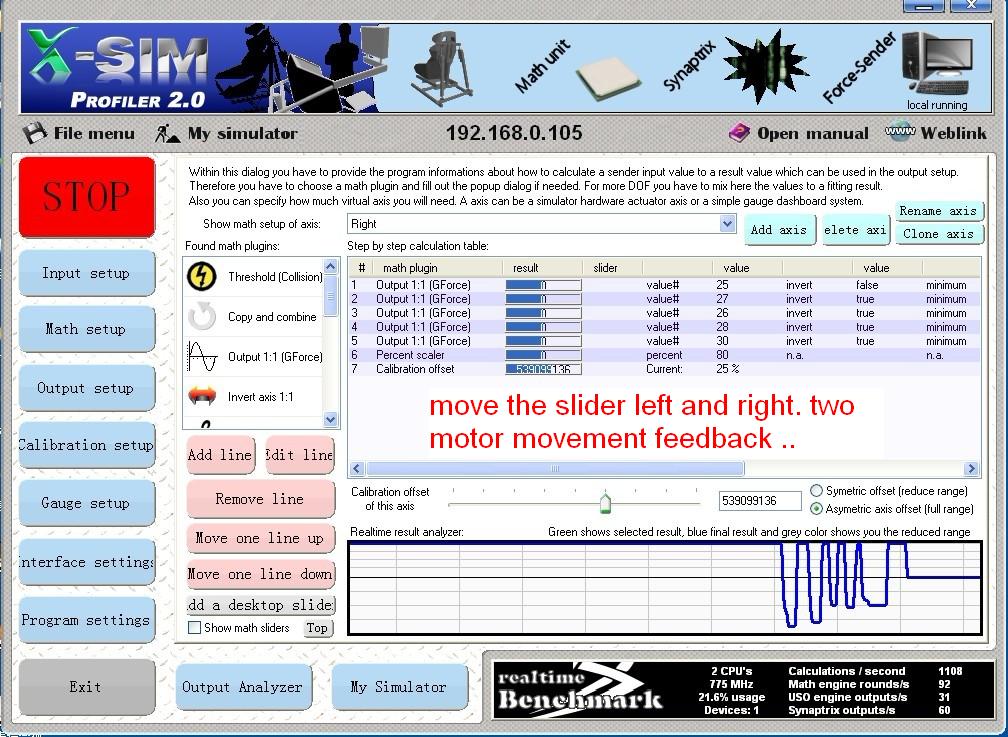Go to the Output setup page
1008x737 pixels.
pos(87,388)
